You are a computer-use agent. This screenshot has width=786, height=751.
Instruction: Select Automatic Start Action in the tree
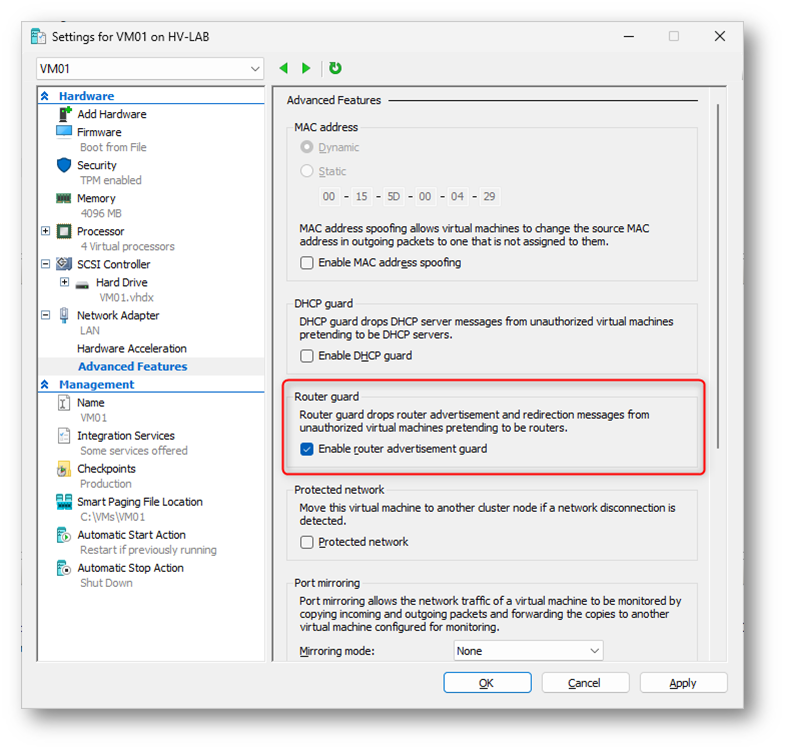pos(131,535)
